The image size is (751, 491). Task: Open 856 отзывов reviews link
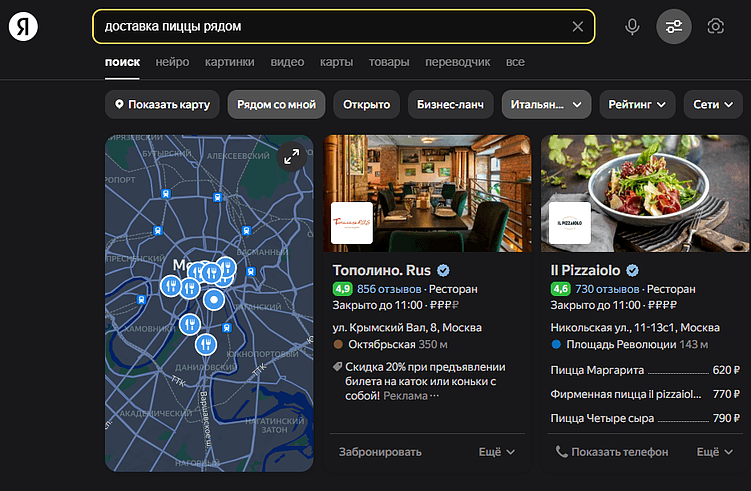coord(389,289)
